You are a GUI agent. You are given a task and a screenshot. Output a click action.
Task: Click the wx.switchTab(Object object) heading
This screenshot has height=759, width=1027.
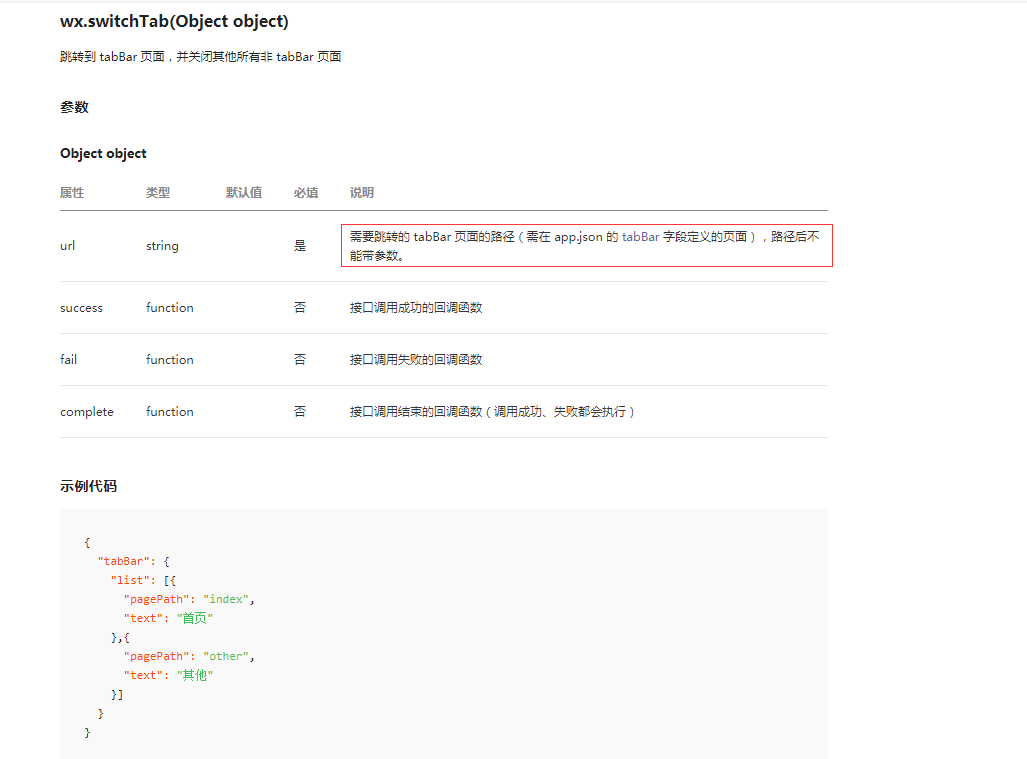click(x=174, y=21)
